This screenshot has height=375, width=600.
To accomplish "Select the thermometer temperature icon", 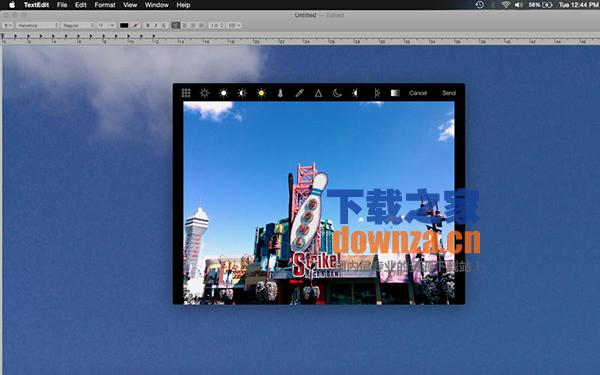I will (280, 93).
